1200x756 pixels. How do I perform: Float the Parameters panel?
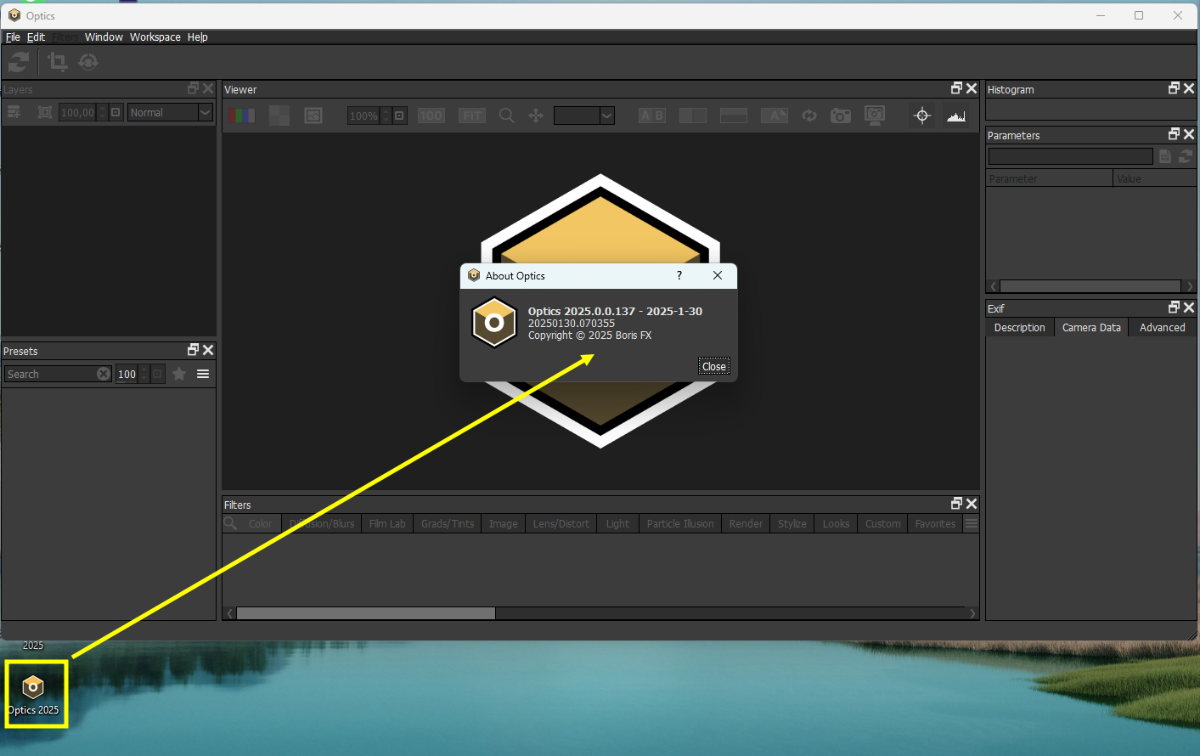click(x=1174, y=135)
